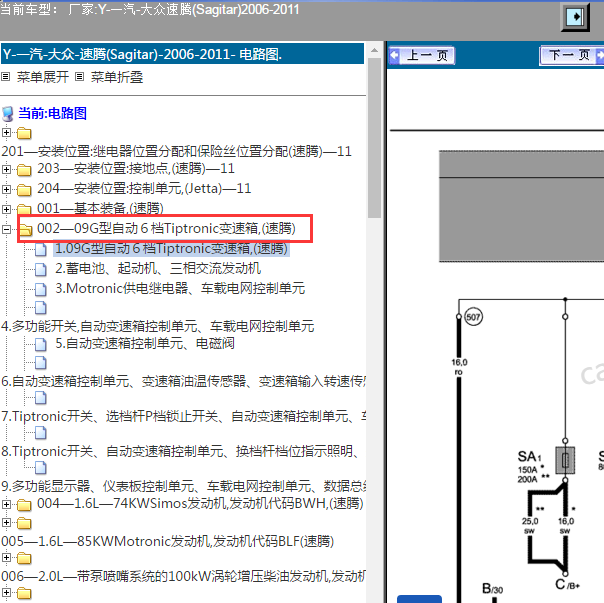Select 201—安装位置:继电器位置分配和保险丝位置分配 entry
604x603 pixels.
[x=176, y=151]
